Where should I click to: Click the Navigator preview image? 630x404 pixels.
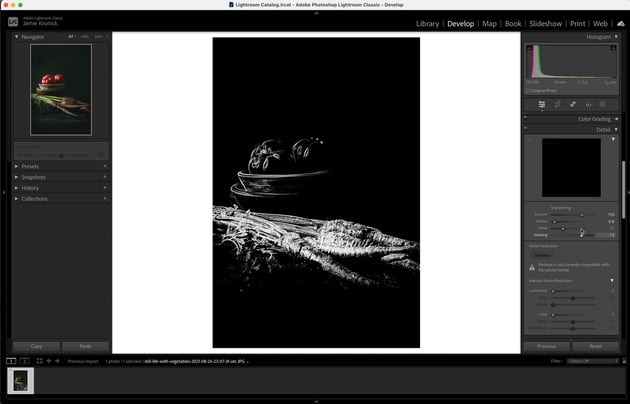pos(61,90)
